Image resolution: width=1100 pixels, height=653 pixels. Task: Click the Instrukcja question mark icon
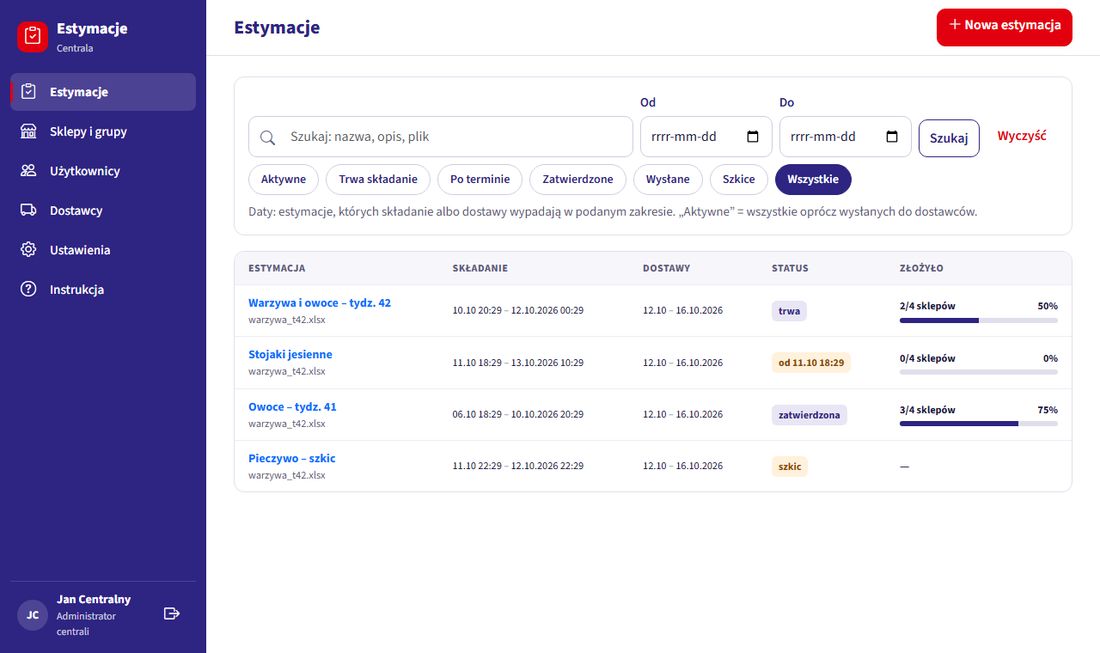[x=28, y=289]
